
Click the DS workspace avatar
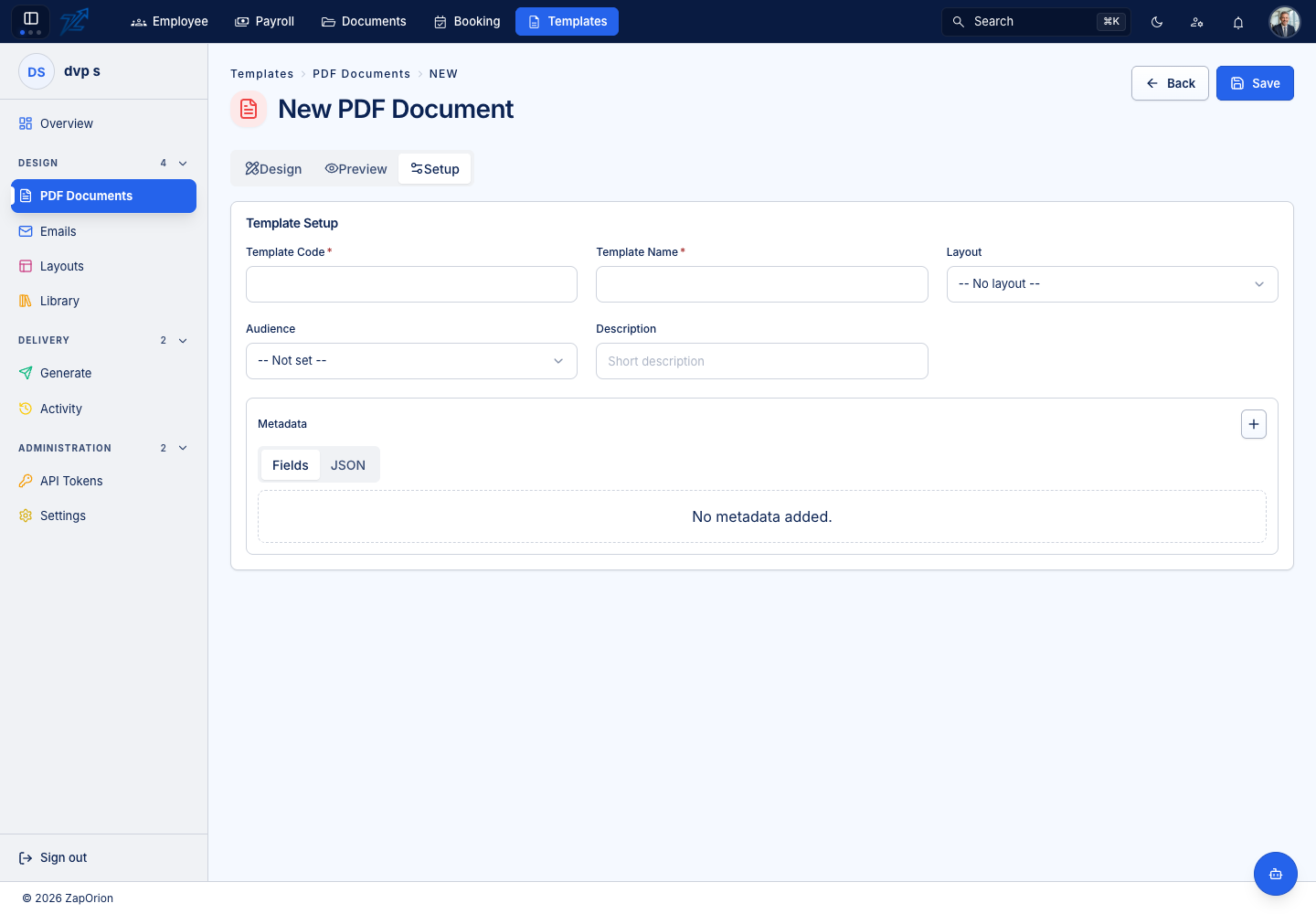click(x=37, y=71)
